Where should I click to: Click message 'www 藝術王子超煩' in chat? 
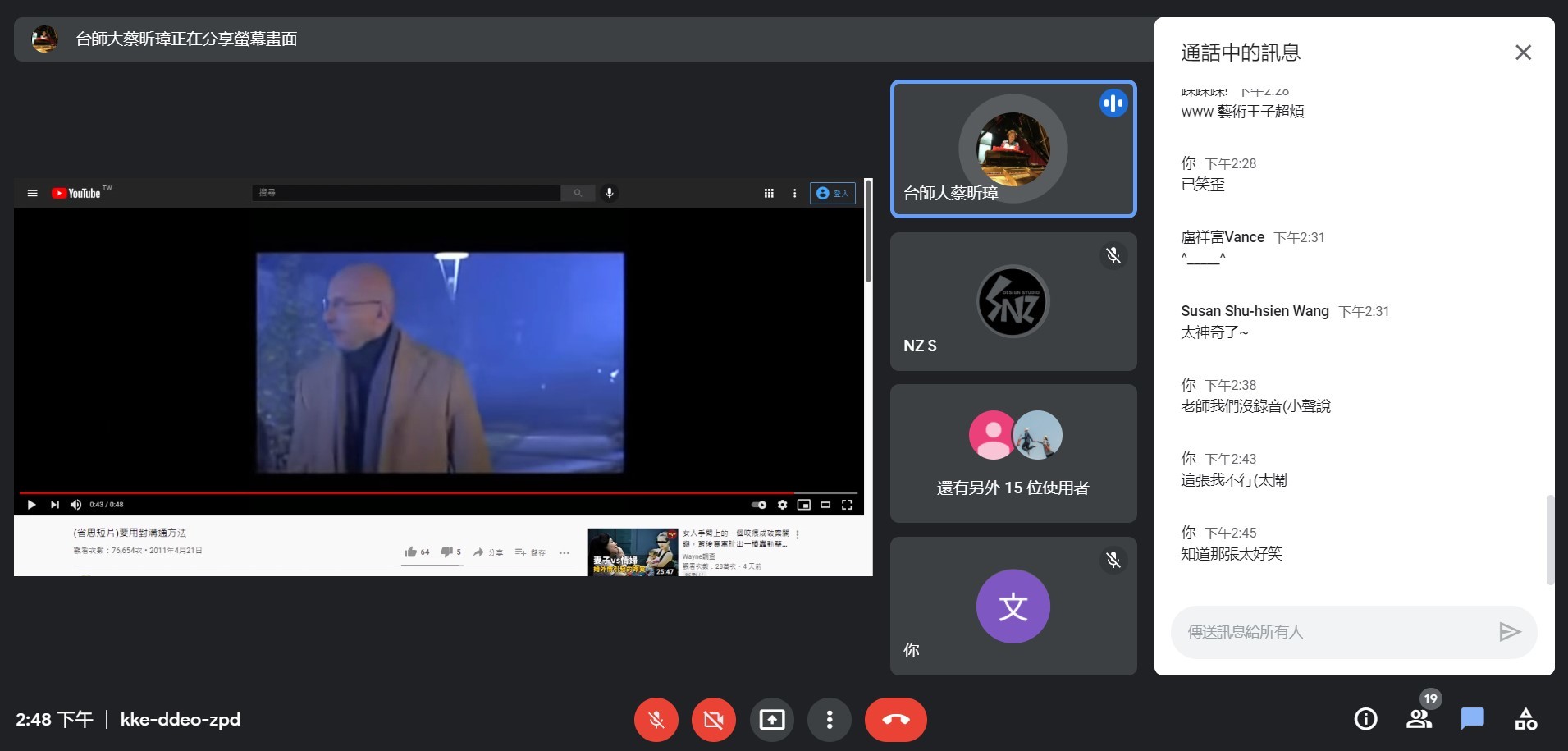1242,112
